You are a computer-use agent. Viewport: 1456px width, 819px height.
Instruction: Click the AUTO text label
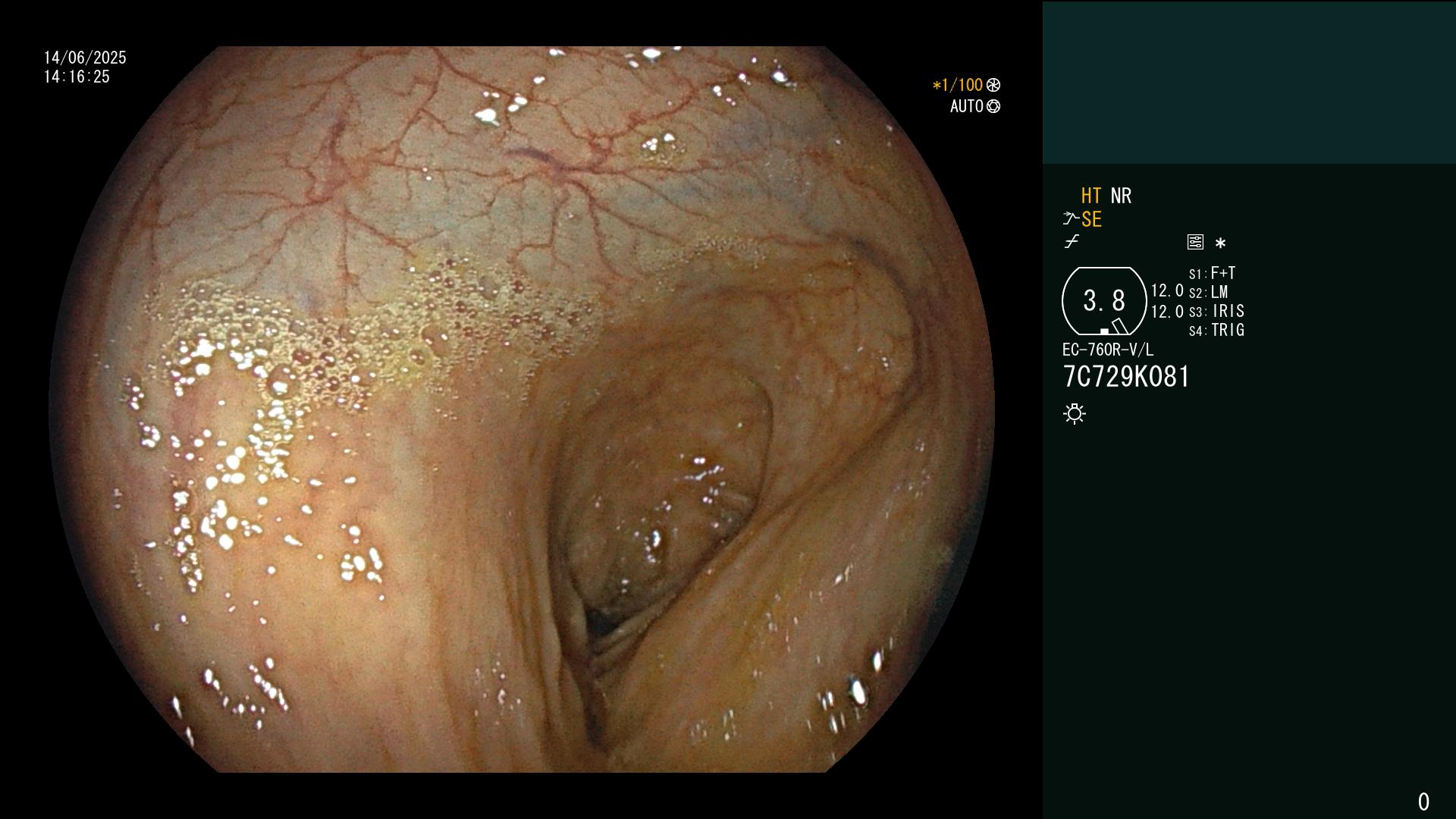[967, 107]
